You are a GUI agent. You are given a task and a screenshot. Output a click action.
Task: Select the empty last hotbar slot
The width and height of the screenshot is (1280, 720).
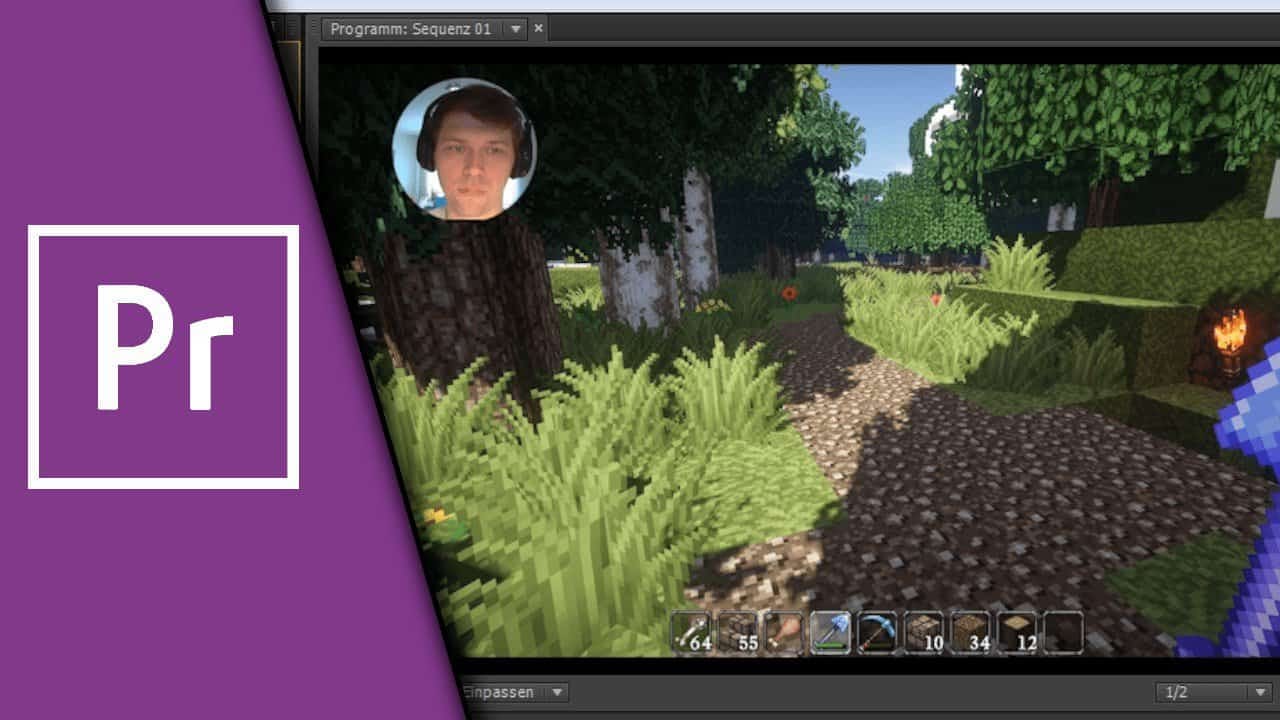tap(1063, 633)
